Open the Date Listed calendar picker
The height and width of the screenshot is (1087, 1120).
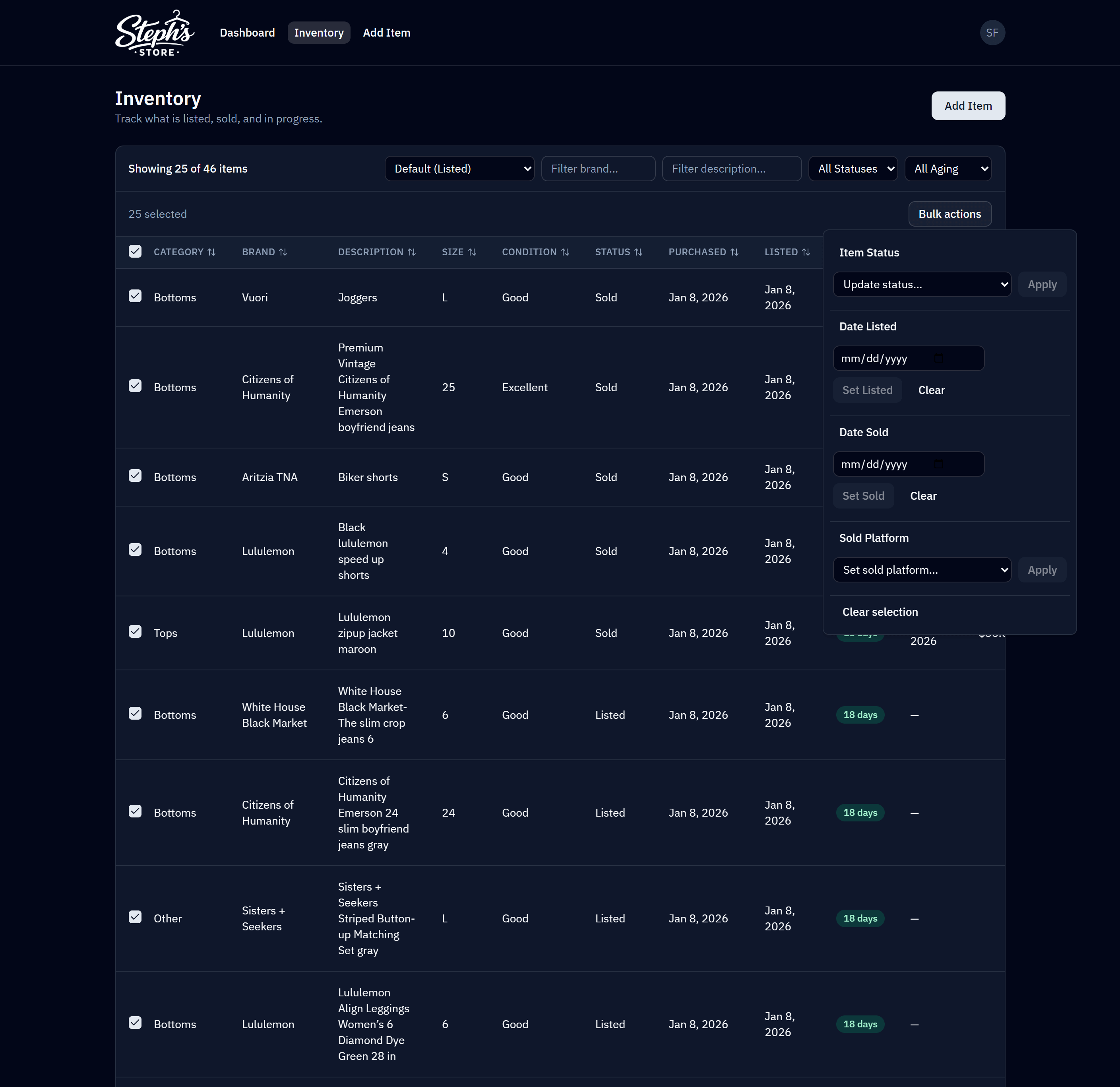tap(940, 358)
